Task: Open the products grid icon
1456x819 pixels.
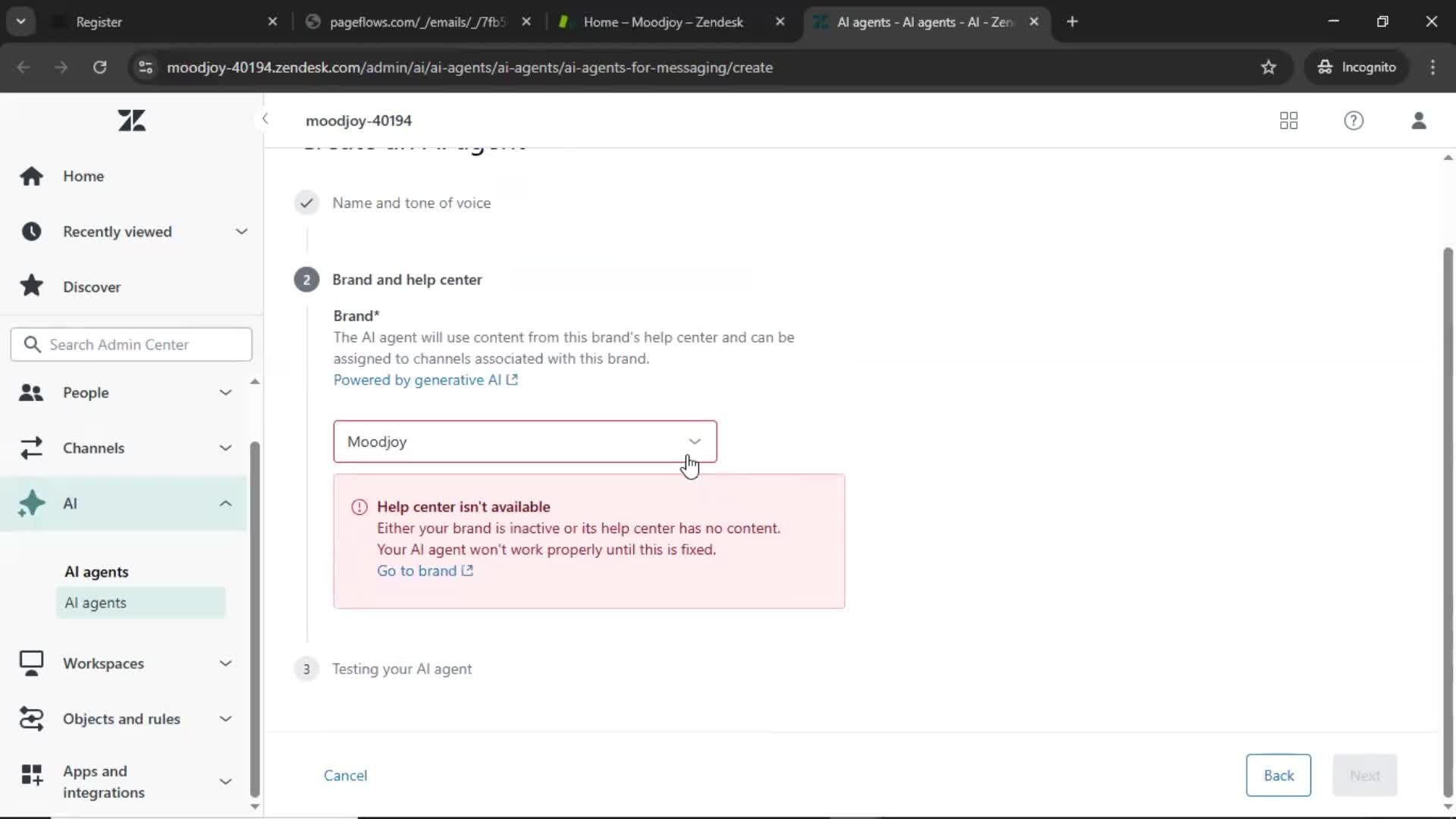Action: 1288,121
